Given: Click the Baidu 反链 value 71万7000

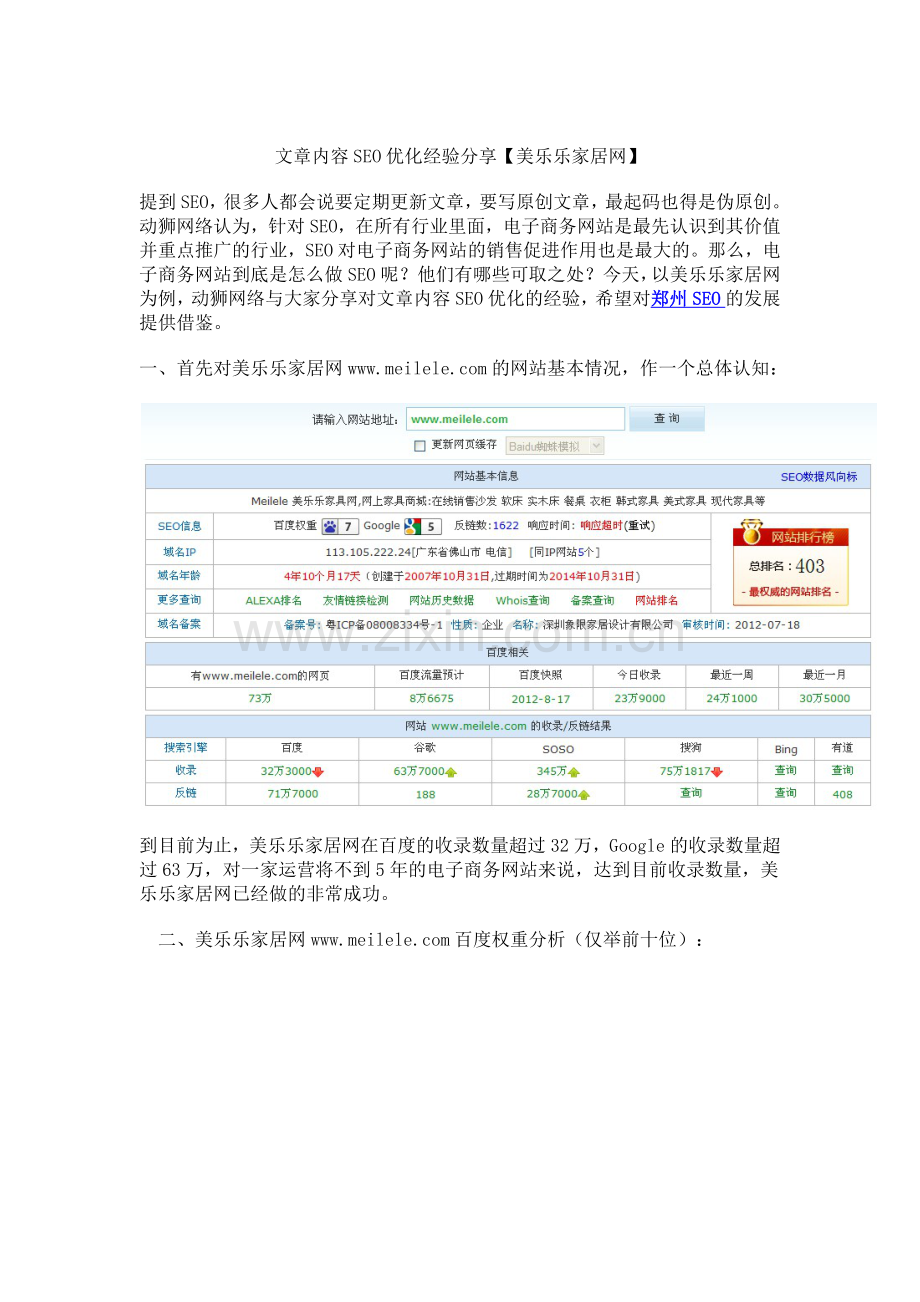Looking at the screenshot, I should 292,794.
